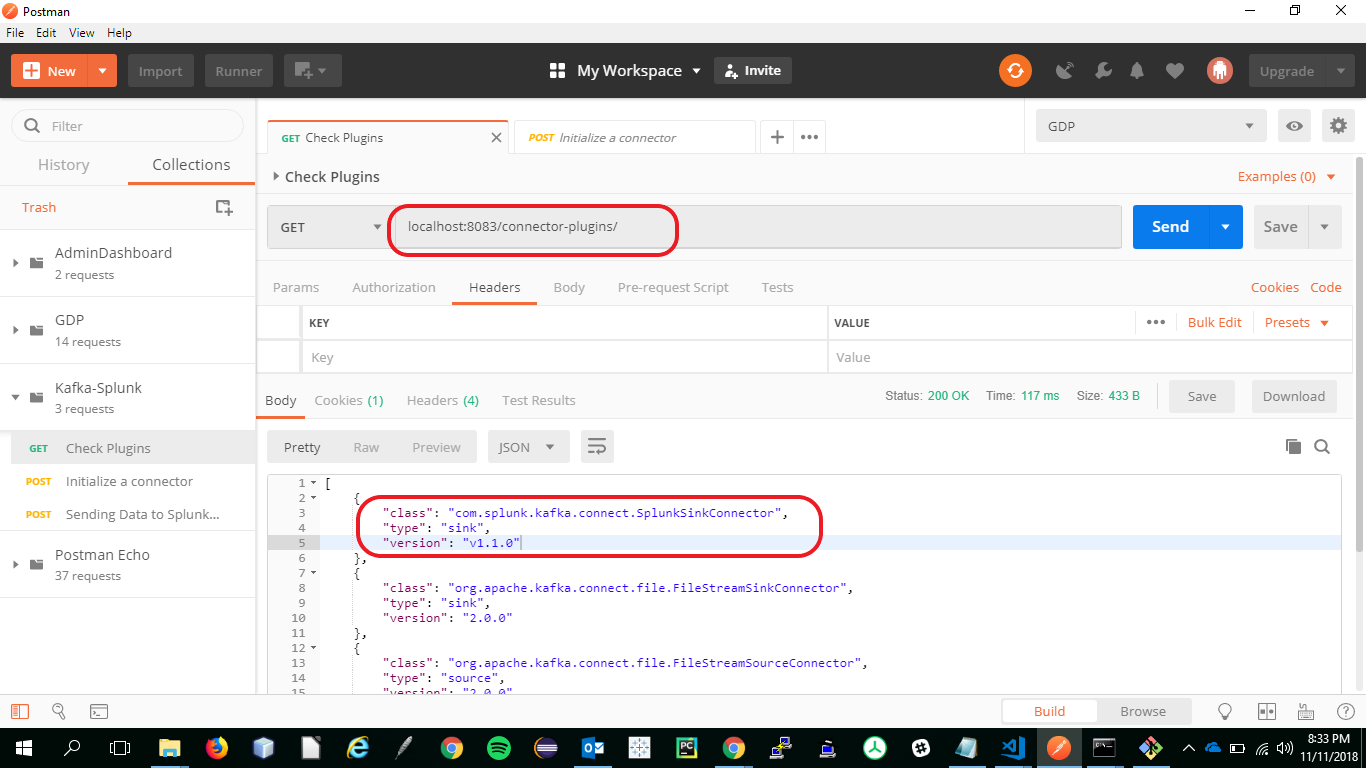1366x768 pixels.
Task: Open the Bootcamp lightbulb icon
Action: (x=1224, y=711)
